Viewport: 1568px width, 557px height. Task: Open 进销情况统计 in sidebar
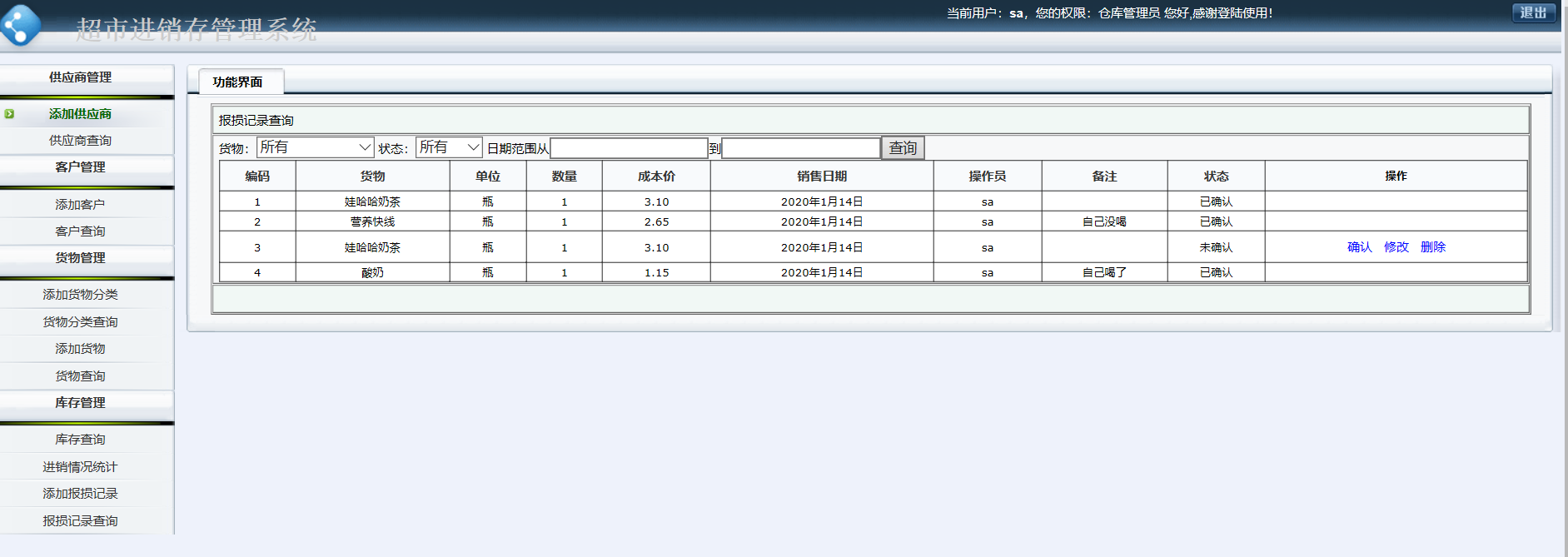coord(80,467)
